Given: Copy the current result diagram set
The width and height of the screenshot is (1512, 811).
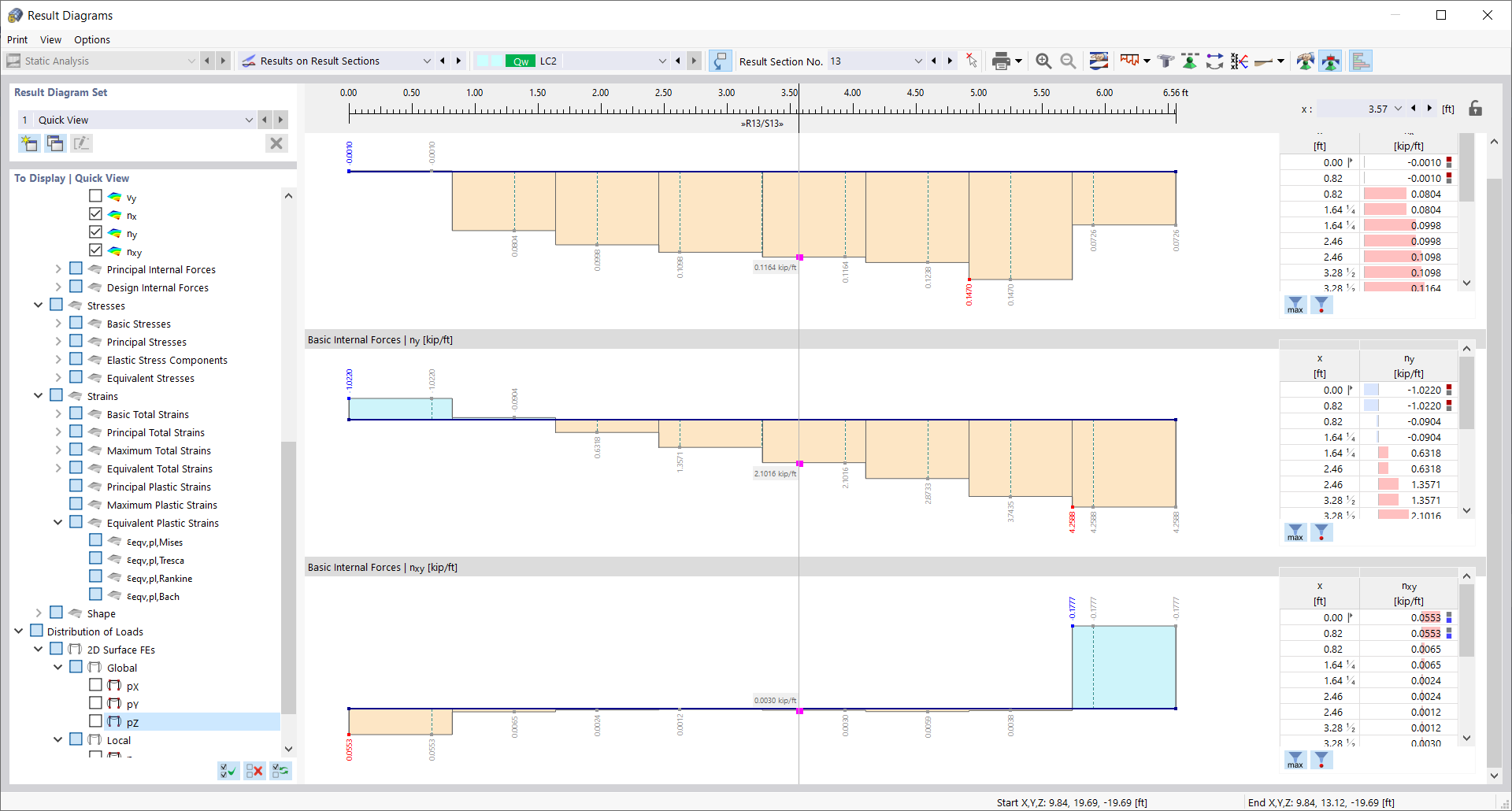Looking at the screenshot, I should coord(54,143).
